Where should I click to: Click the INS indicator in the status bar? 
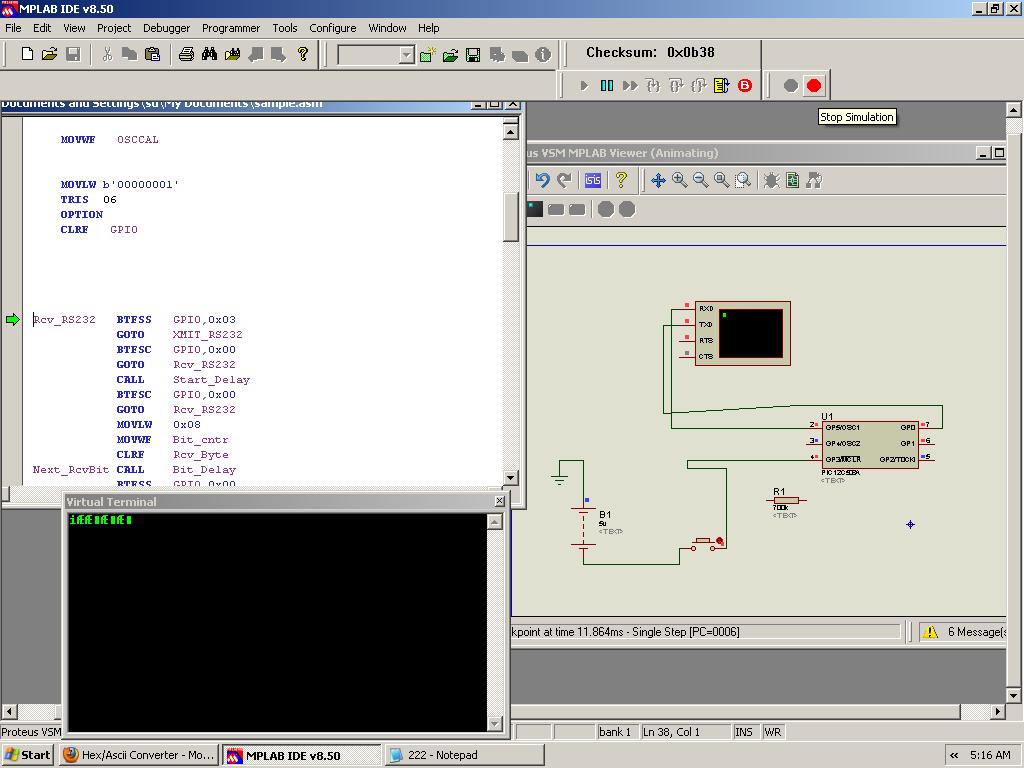pyautogui.click(x=744, y=732)
